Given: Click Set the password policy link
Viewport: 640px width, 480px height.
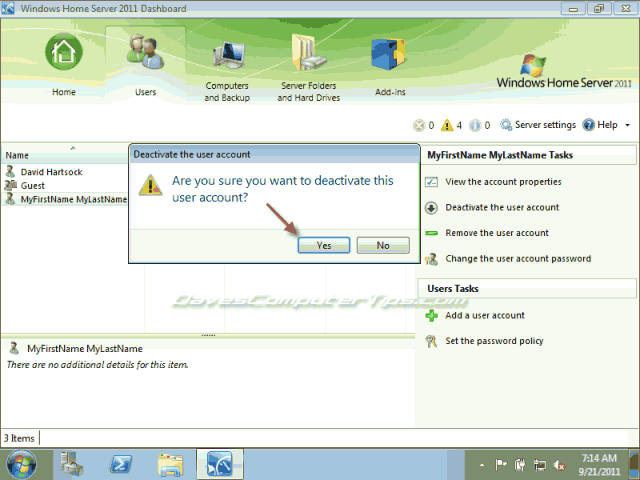Looking at the screenshot, I should [x=494, y=341].
